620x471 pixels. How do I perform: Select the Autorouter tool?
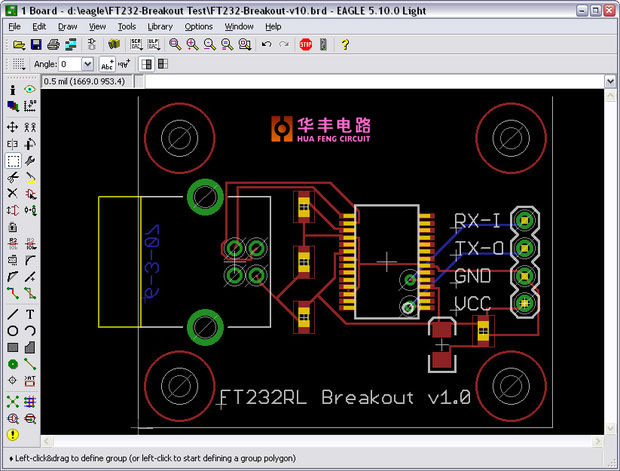point(30,402)
